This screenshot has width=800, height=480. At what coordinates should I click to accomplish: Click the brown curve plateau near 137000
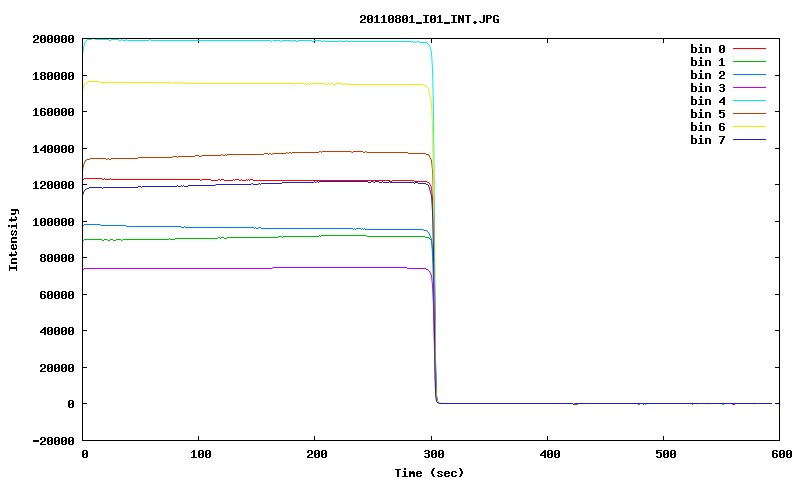point(255,154)
